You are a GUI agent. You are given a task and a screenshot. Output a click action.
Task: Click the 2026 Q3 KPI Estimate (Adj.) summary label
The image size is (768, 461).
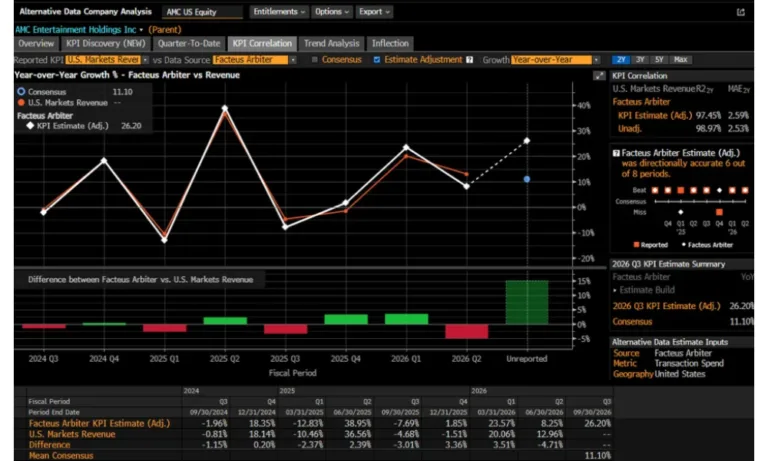pos(666,306)
